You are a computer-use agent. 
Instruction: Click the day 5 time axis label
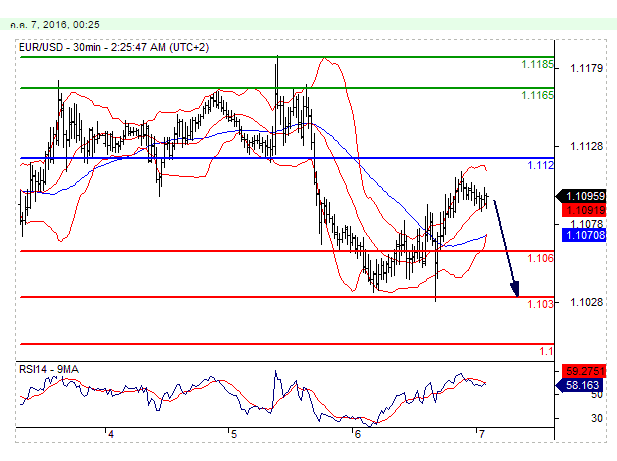234,434
